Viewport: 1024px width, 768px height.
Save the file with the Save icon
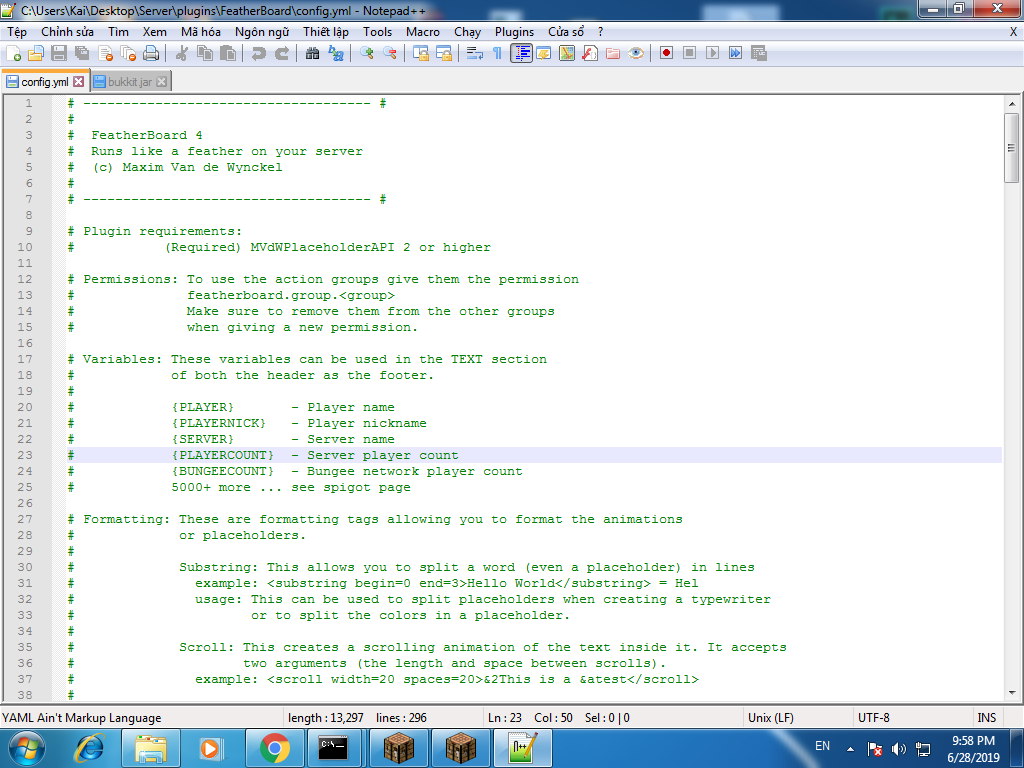pos(59,54)
